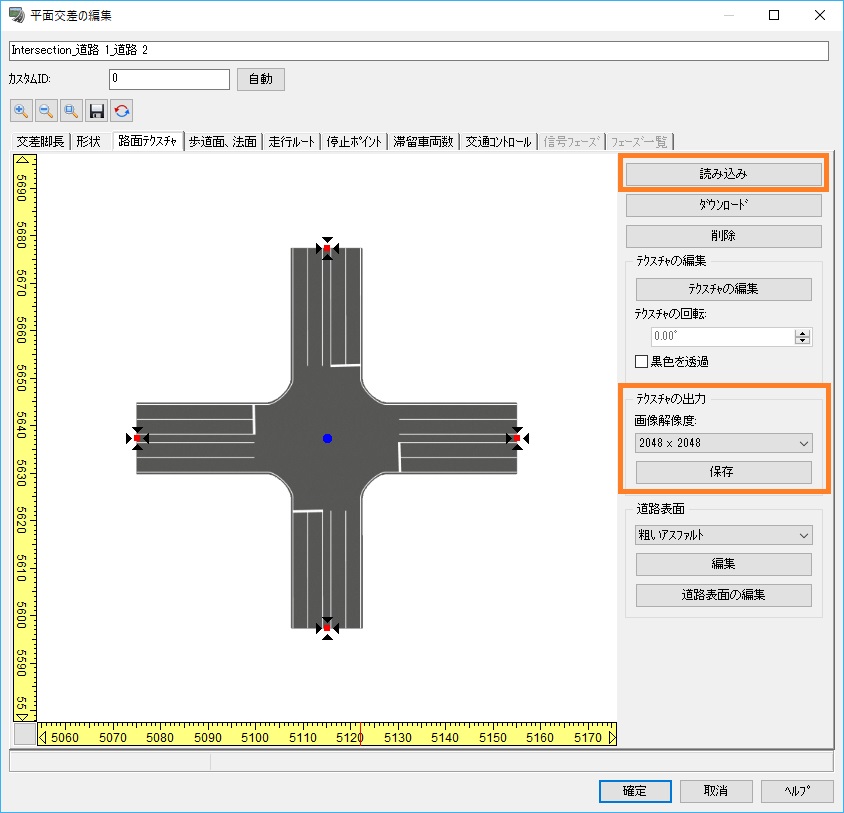Confirm with the 確定 button

(x=634, y=791)
